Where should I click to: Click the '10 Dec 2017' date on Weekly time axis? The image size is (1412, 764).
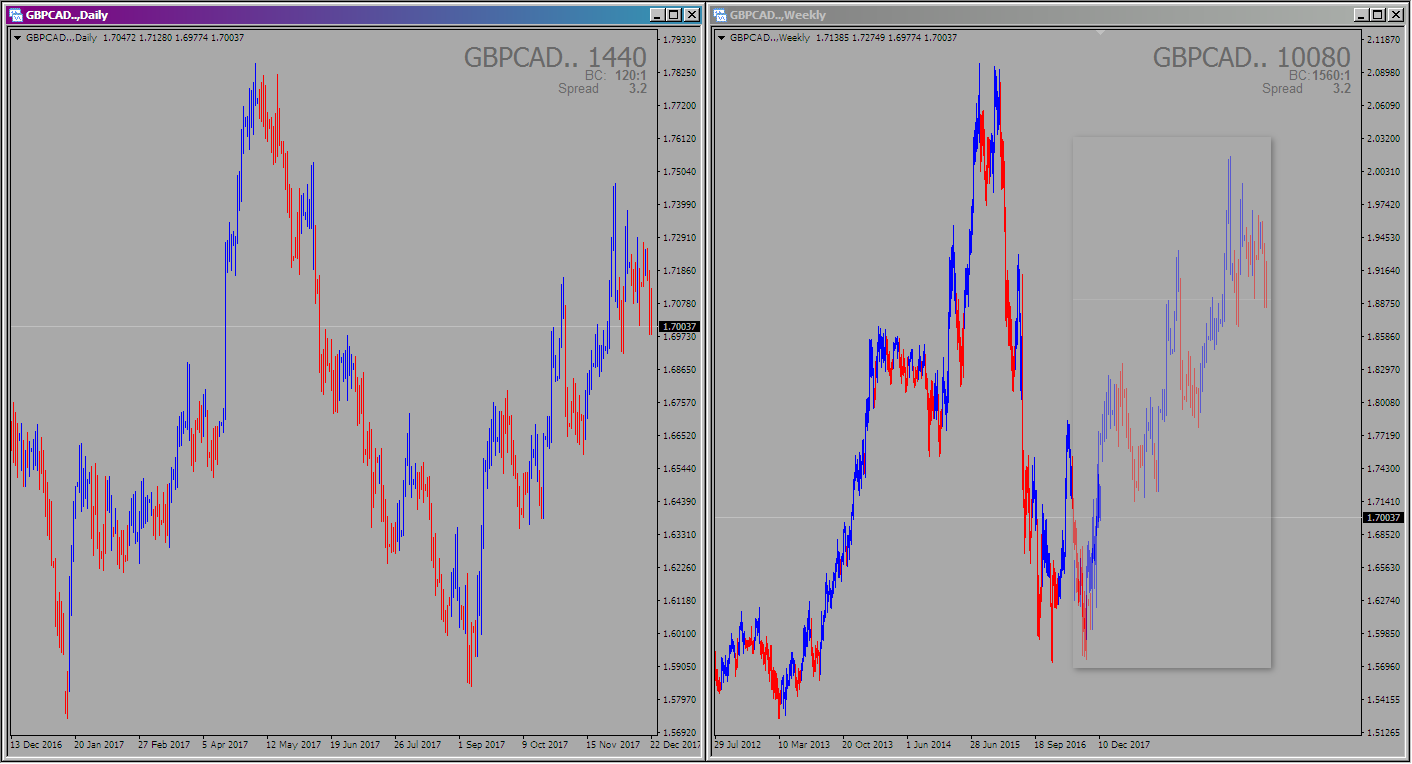[x=1124, y=745]
